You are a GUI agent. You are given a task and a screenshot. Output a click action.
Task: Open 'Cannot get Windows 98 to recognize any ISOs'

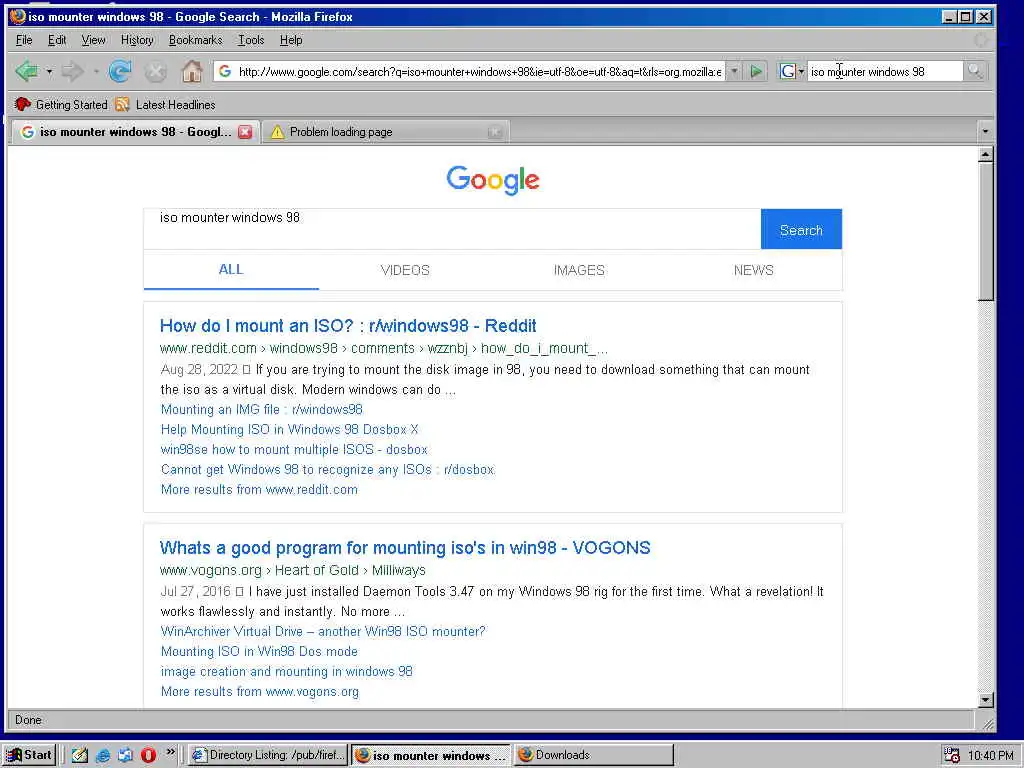[x=328, y=470]
